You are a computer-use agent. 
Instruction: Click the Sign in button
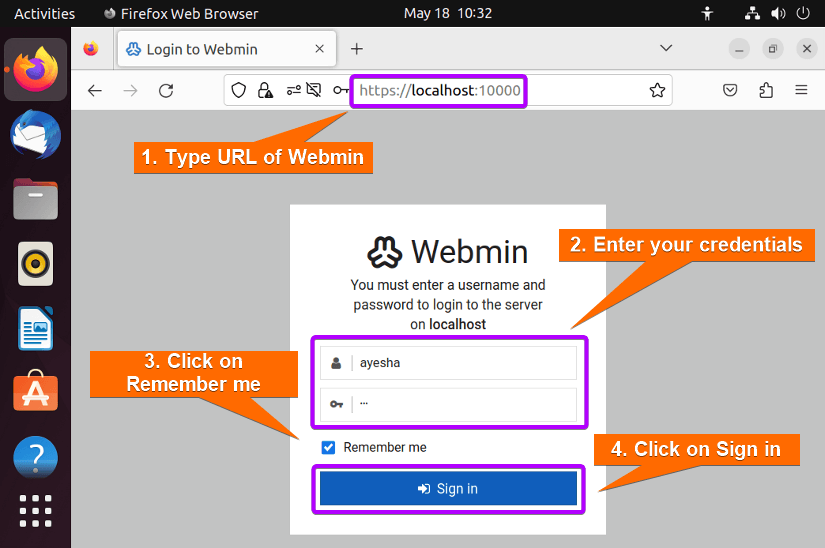[448, 489]
